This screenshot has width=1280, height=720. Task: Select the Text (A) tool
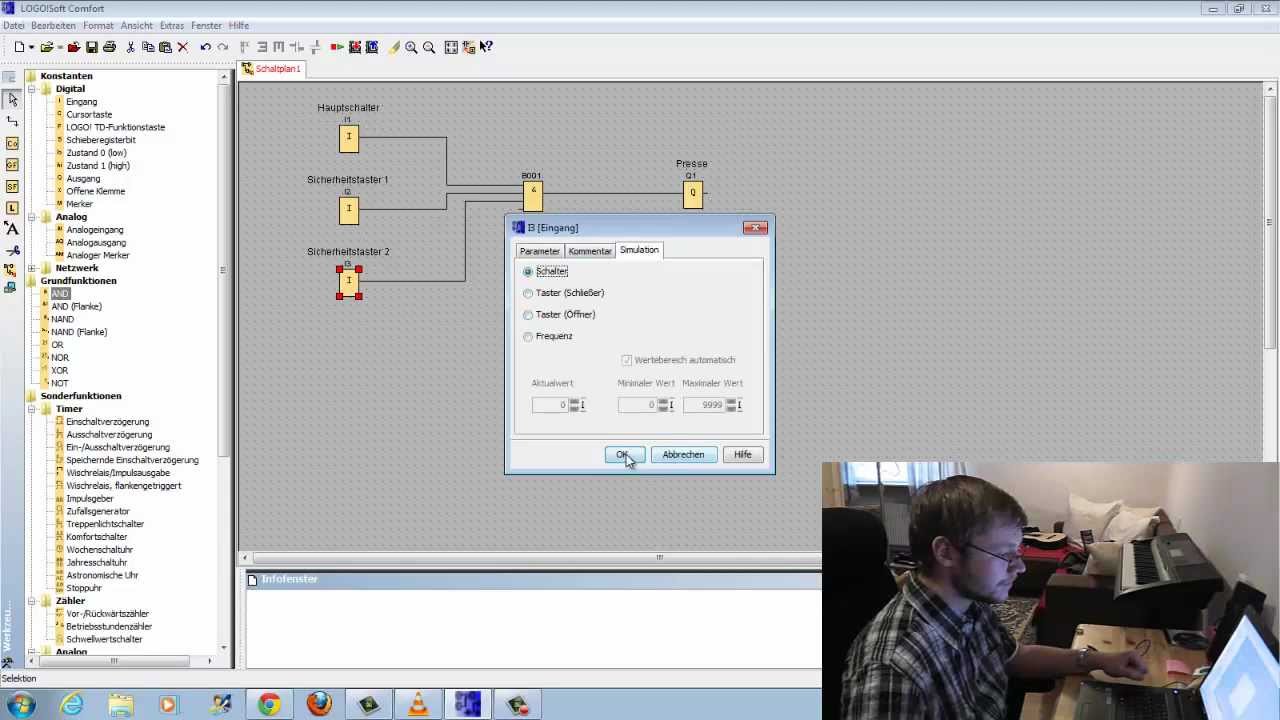click(12, 229)
